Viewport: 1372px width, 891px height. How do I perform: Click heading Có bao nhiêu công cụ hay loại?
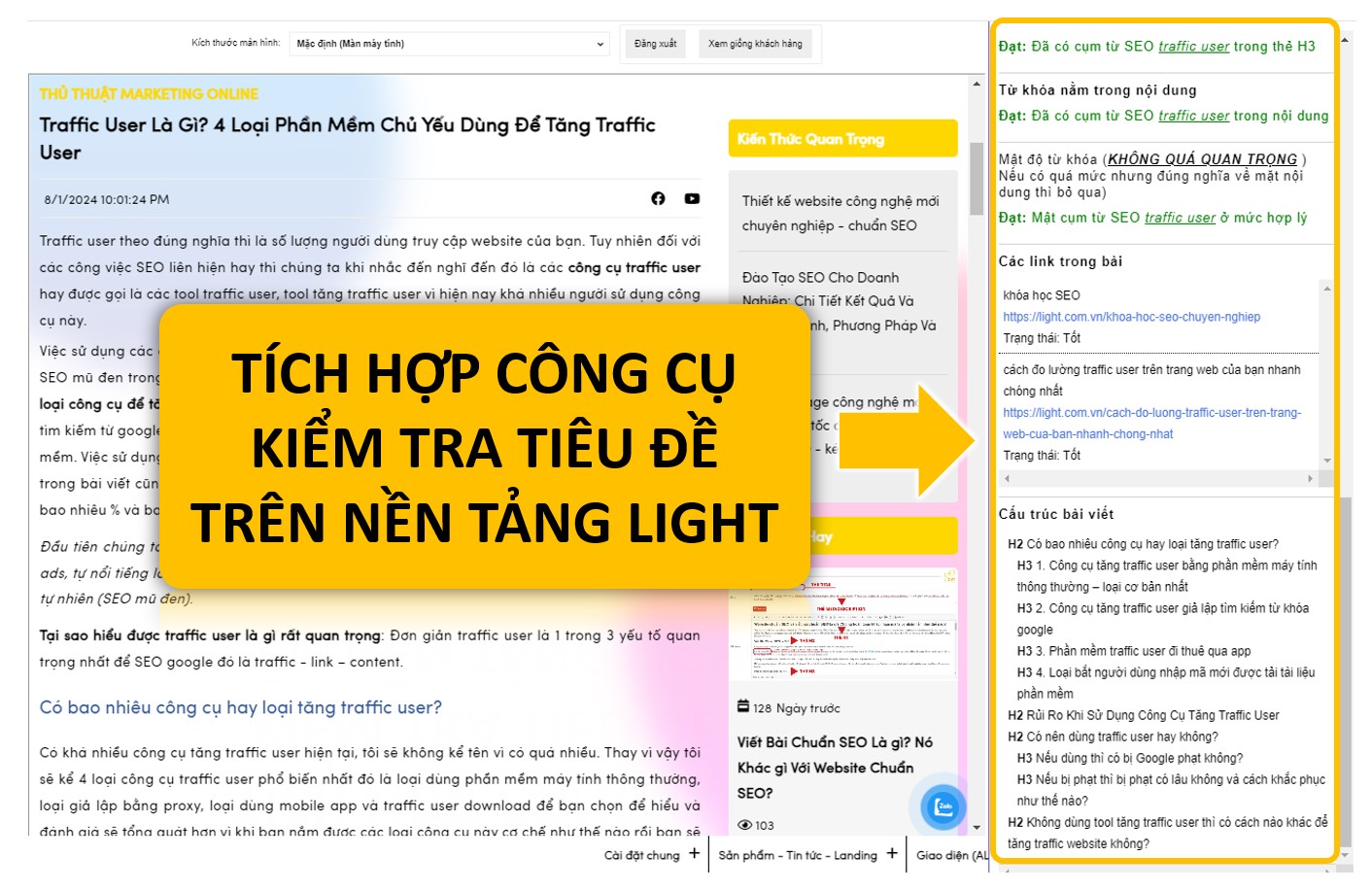pyautogui.click(x=240, y=707)
